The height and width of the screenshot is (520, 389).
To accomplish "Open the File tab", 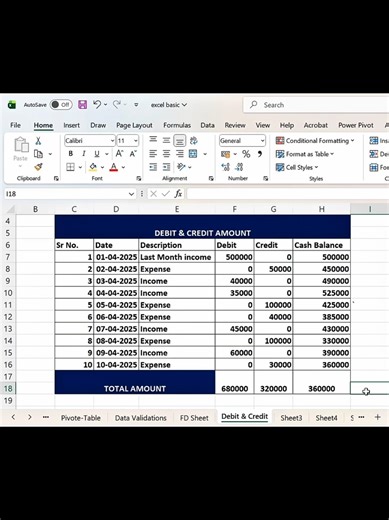I will tap(15, 125).
